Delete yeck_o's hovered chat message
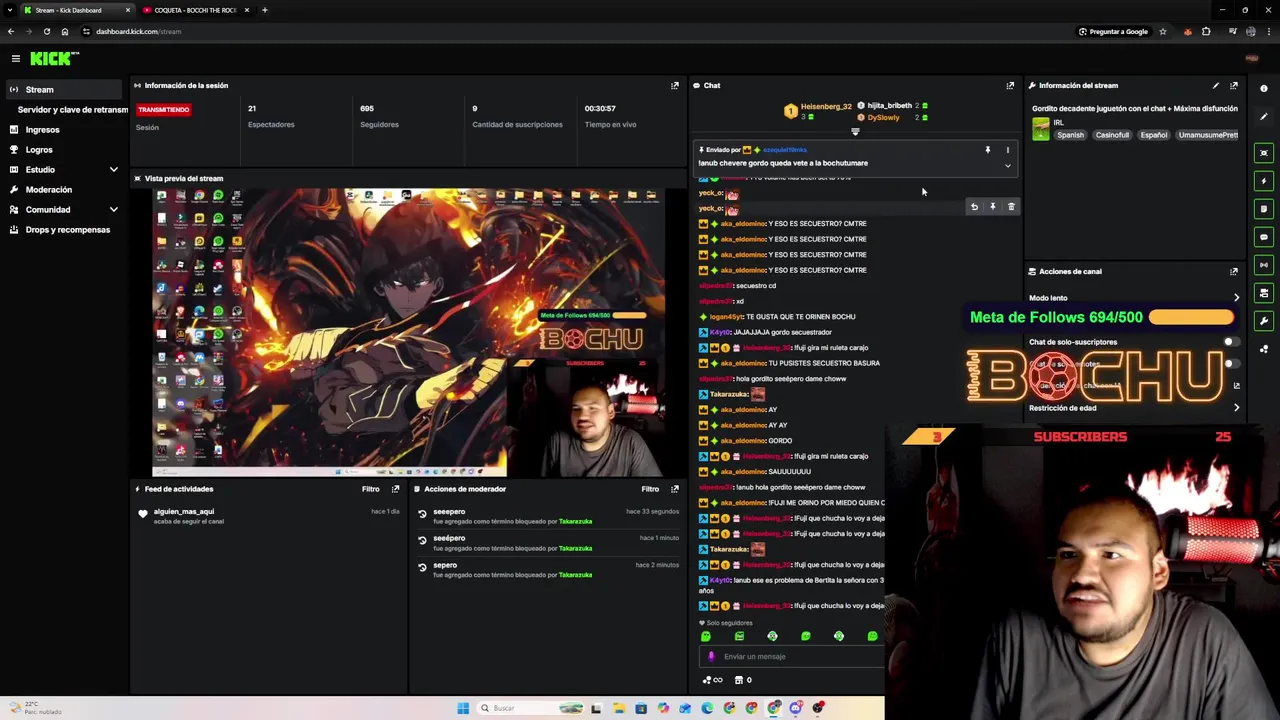Screen dimensions: 1280x720 coord(1011,207)
